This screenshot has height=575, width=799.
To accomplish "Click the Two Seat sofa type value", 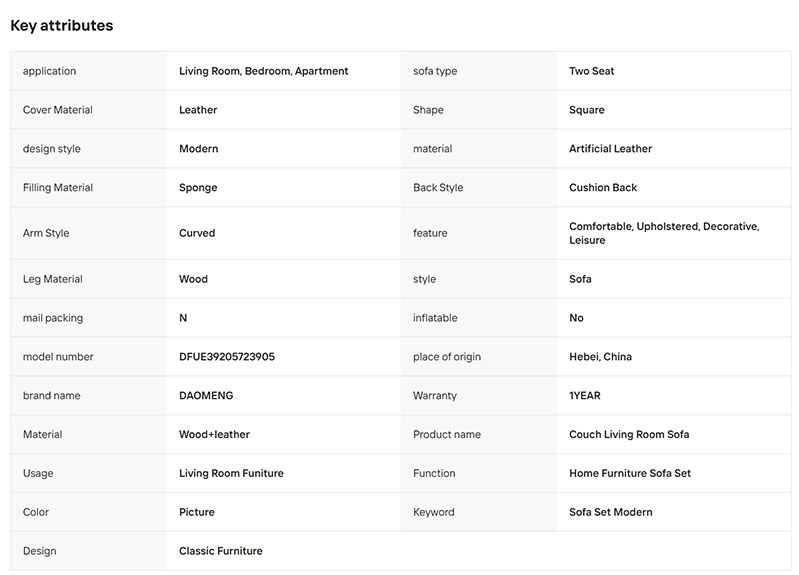I will point(592,71).
